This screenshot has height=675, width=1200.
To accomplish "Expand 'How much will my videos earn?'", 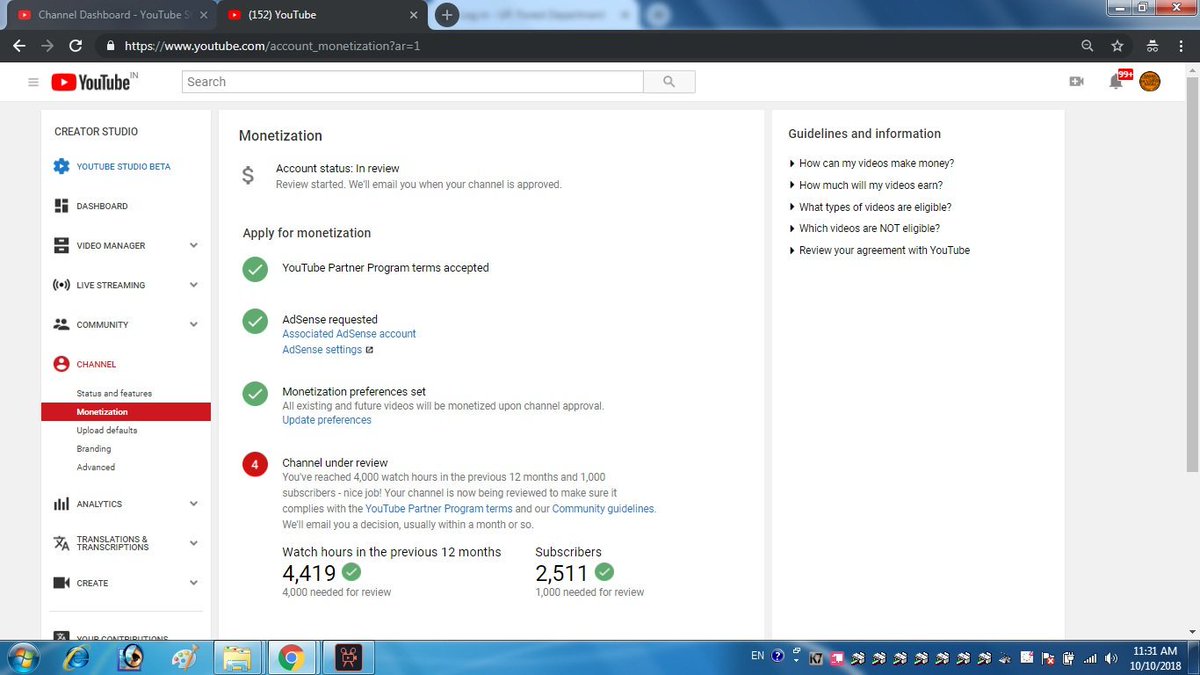I will click(x=865, y=185).
